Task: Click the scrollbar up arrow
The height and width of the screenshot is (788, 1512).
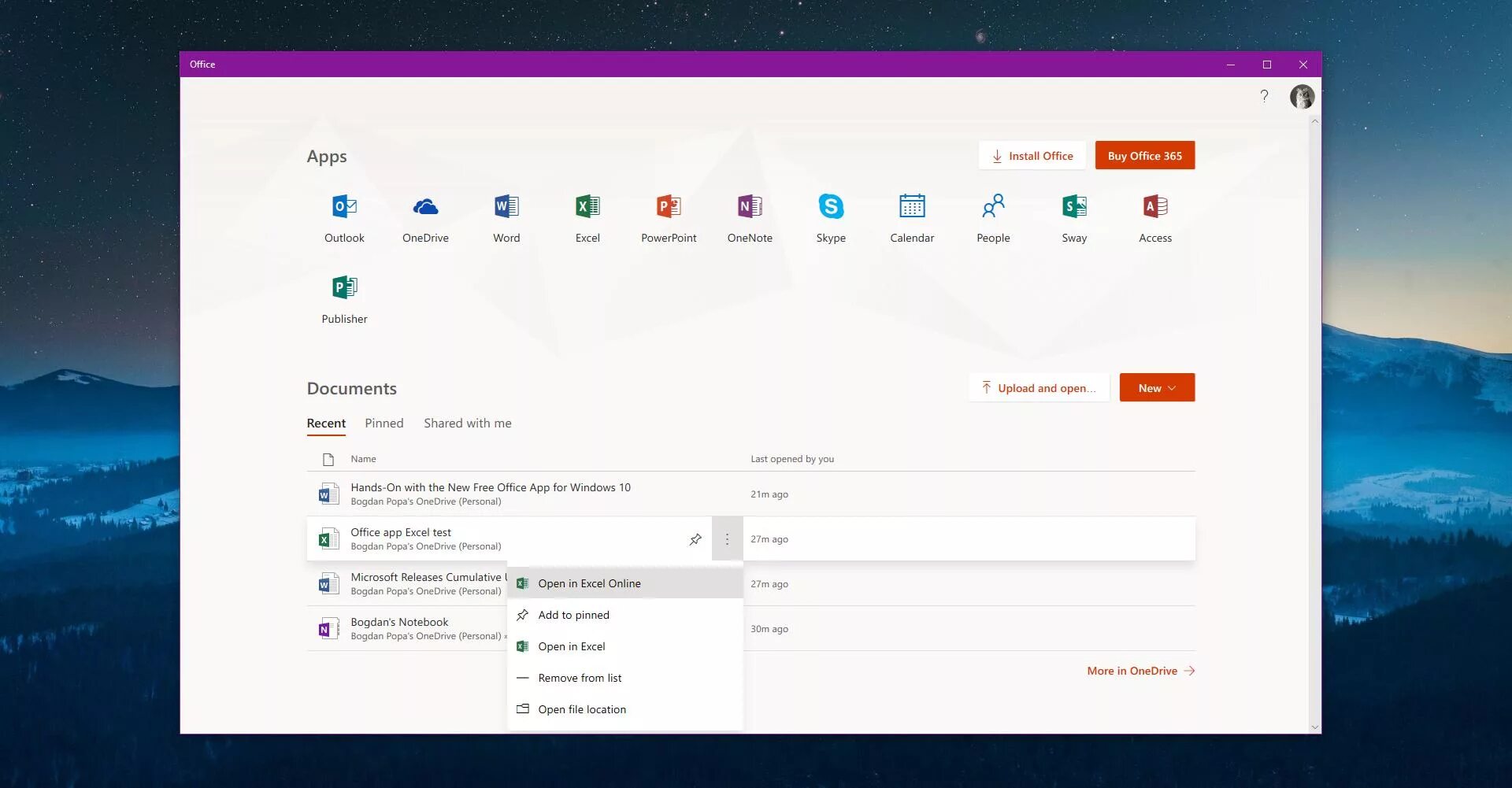Action: point(1314,122)
